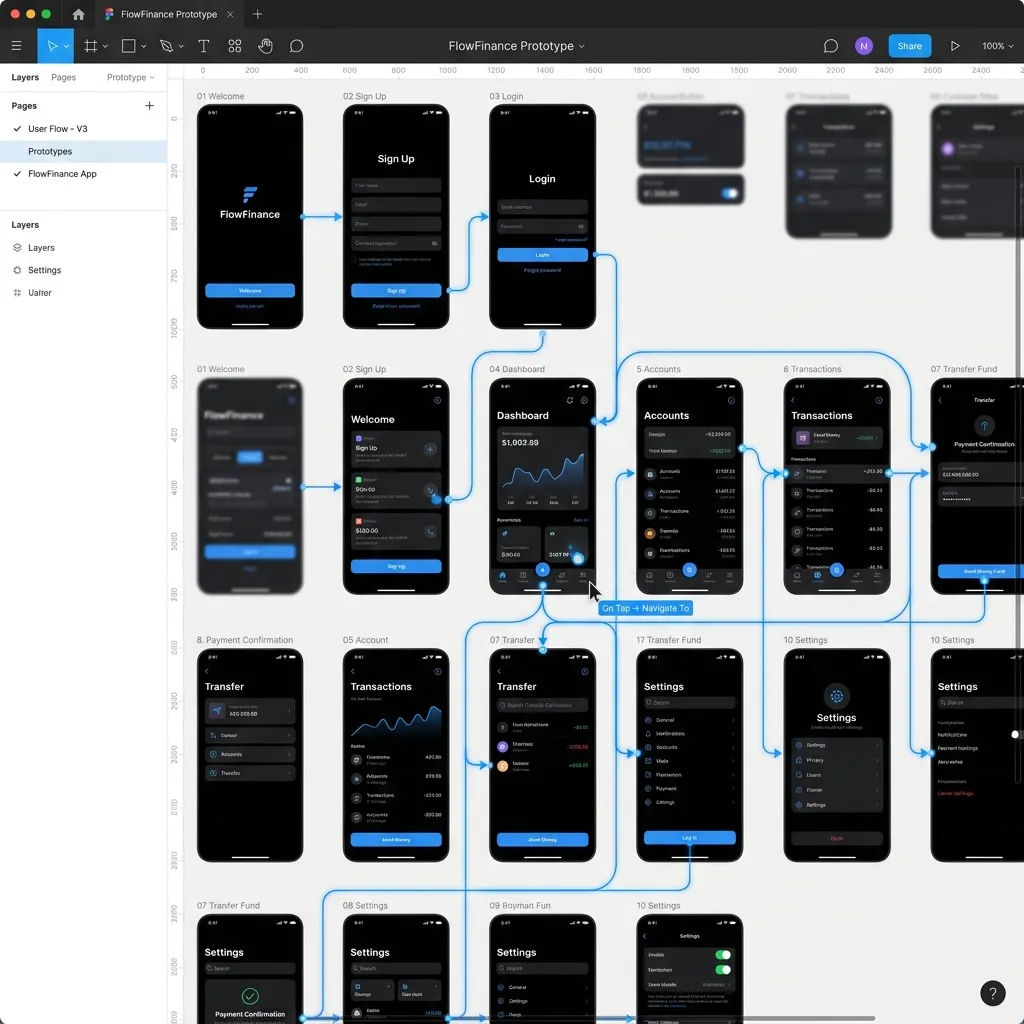Select the Prototypes page

pyautogui.click(x=84, y=151)
